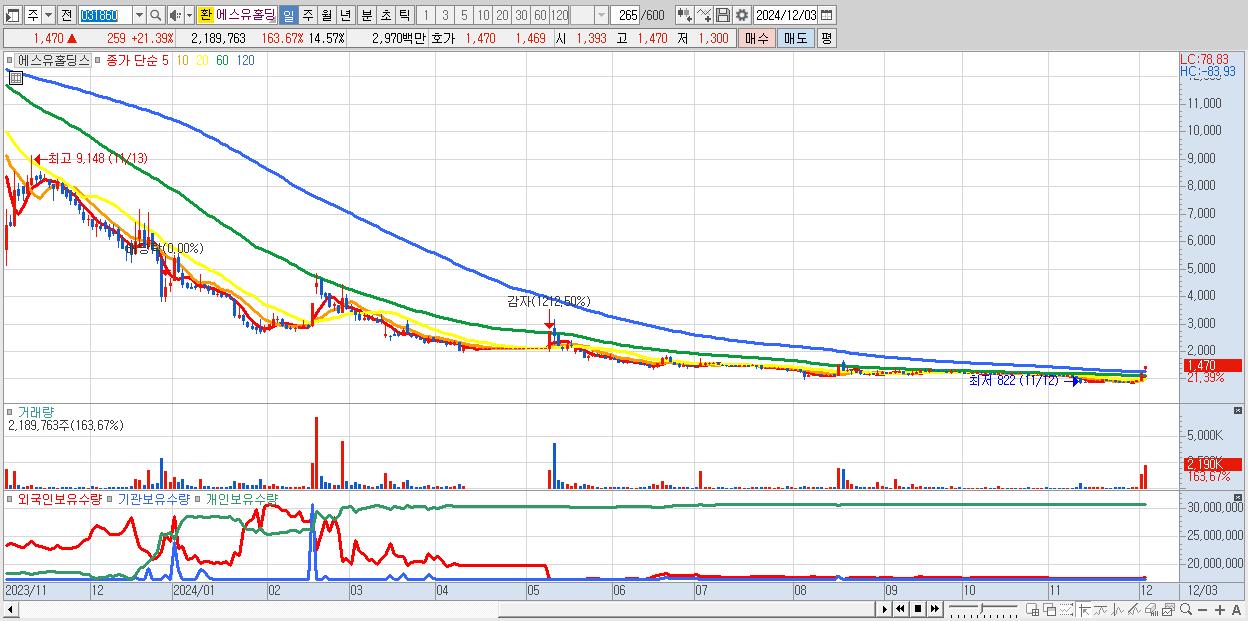The image size is (1248, 621).
Task: Click the add-region icon right of the speed slider
Action: [1033, 609]
